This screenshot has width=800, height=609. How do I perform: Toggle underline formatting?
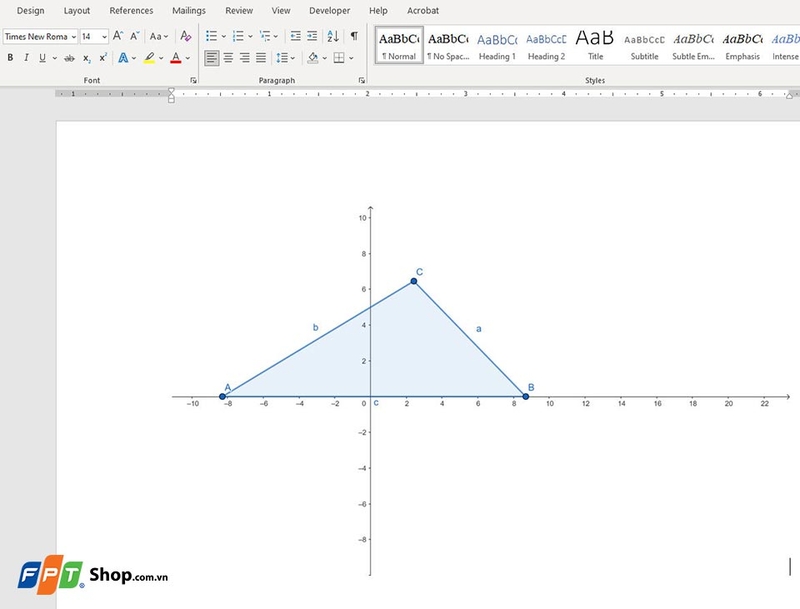pos(42,58)
